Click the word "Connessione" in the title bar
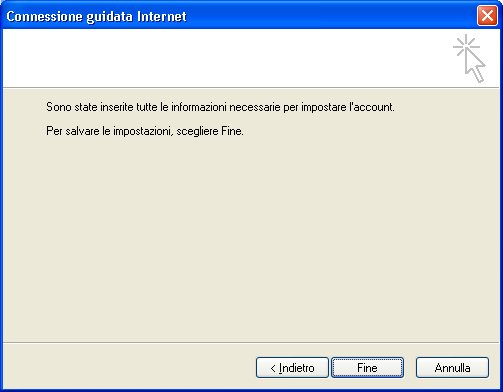 (x=44, y=16)
